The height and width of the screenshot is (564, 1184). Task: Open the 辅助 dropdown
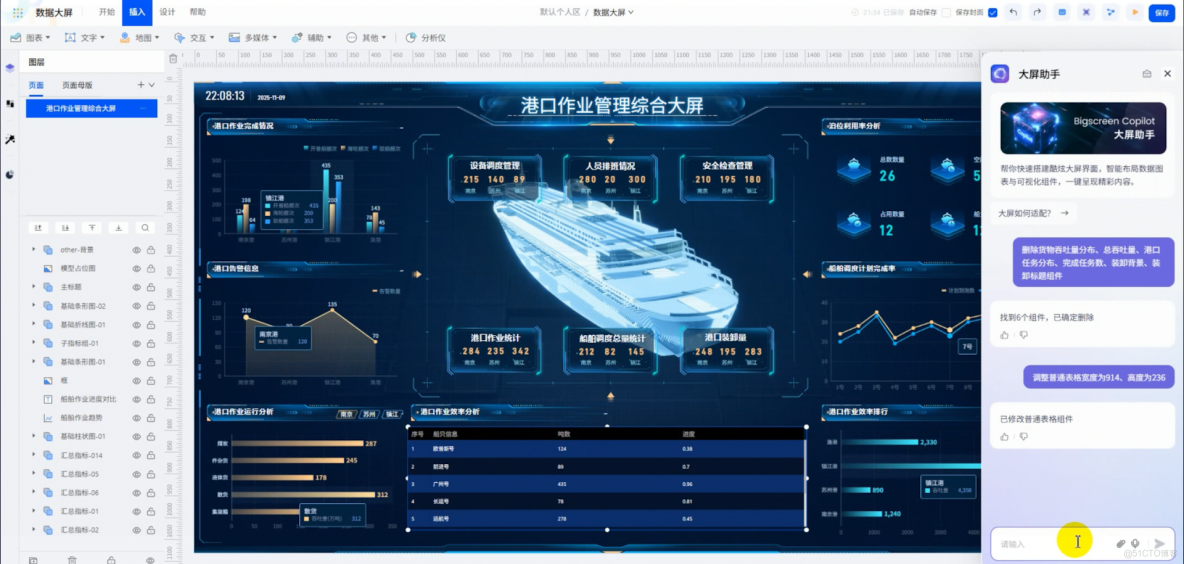[x=311, y=37]
